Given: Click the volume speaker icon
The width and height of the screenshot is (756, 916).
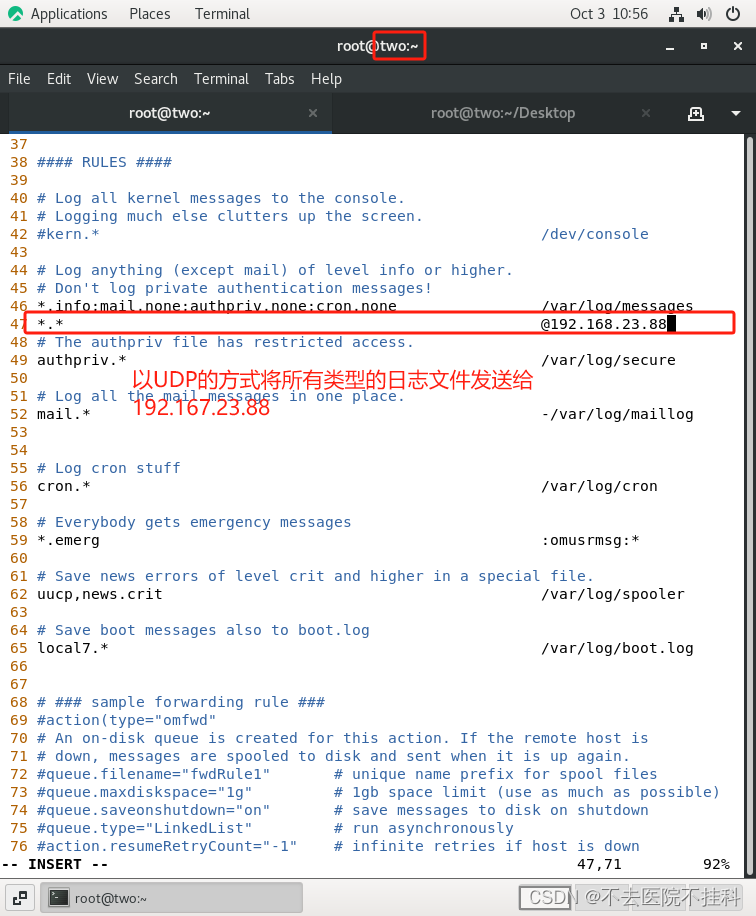Looking at the screenshot, I should (x=704, y=14).
